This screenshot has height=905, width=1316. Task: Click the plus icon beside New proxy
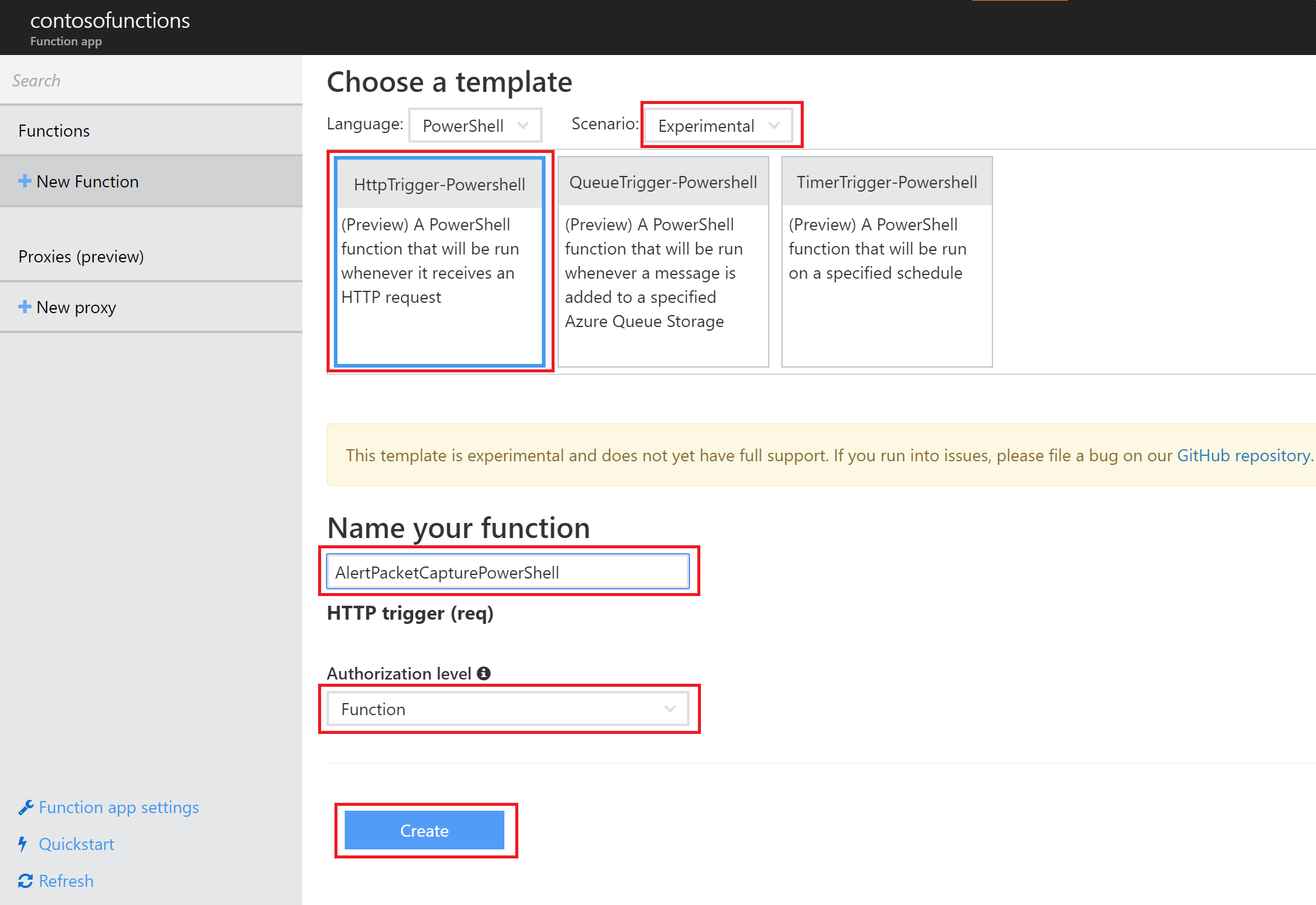tap(25, 307)
